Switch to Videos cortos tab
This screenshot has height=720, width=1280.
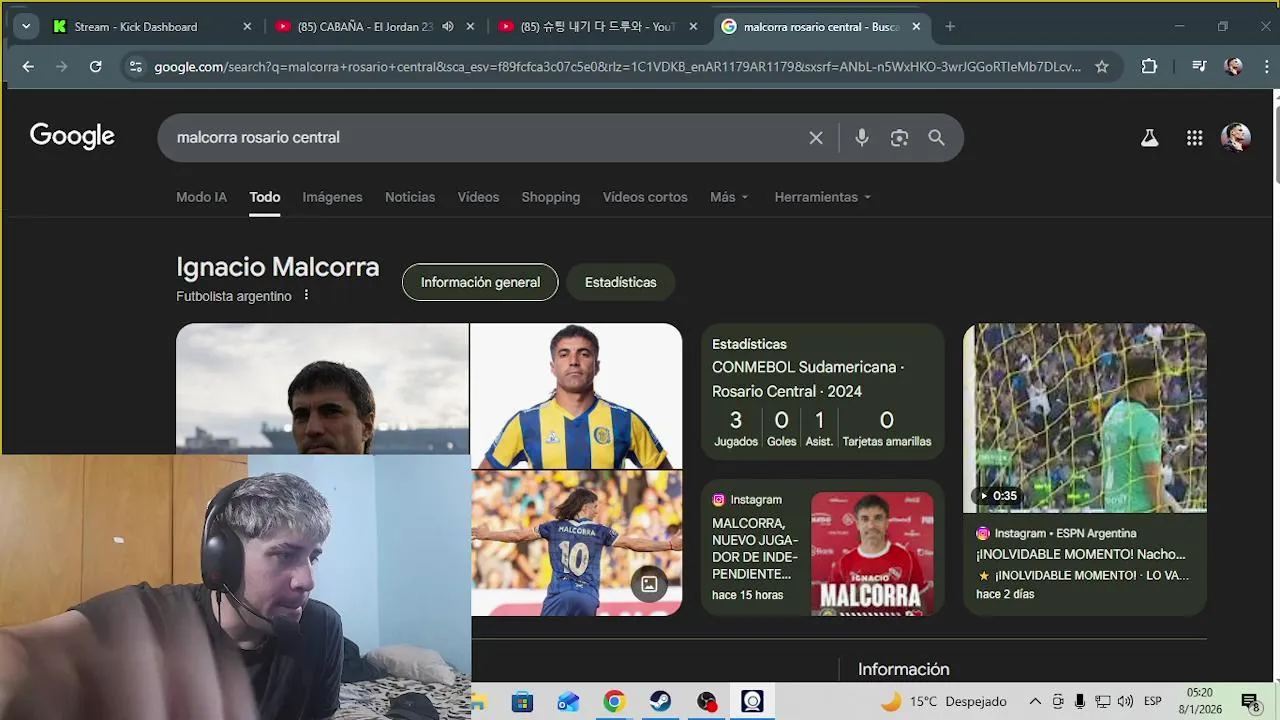pos(645,197)
